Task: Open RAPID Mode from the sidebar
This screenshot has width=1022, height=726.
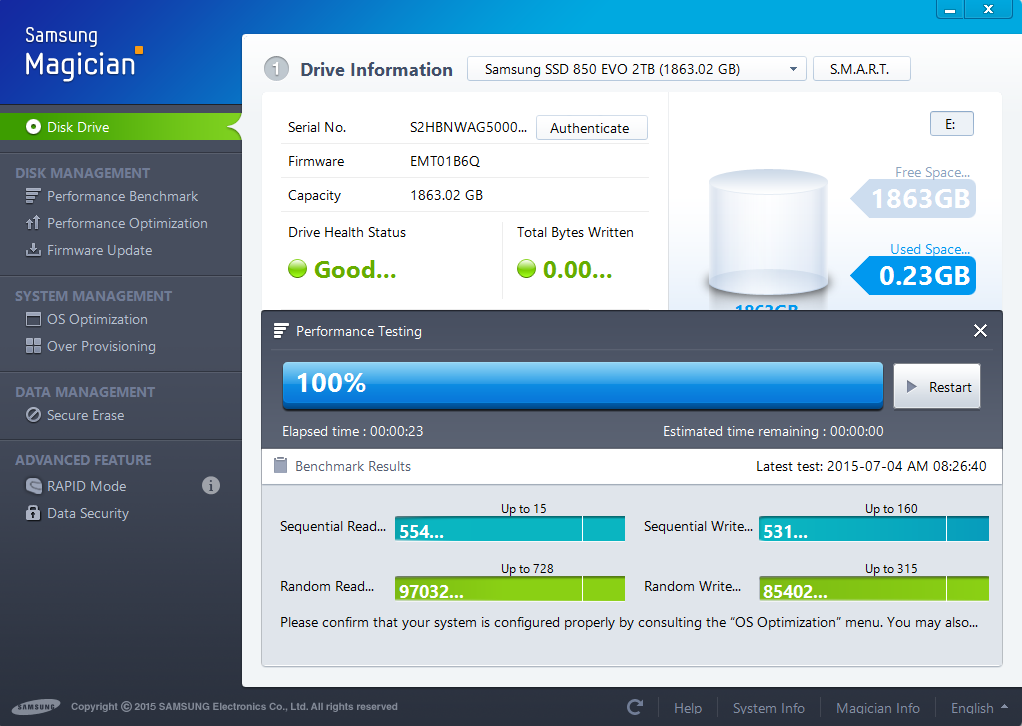Action: tap(86, 486)
